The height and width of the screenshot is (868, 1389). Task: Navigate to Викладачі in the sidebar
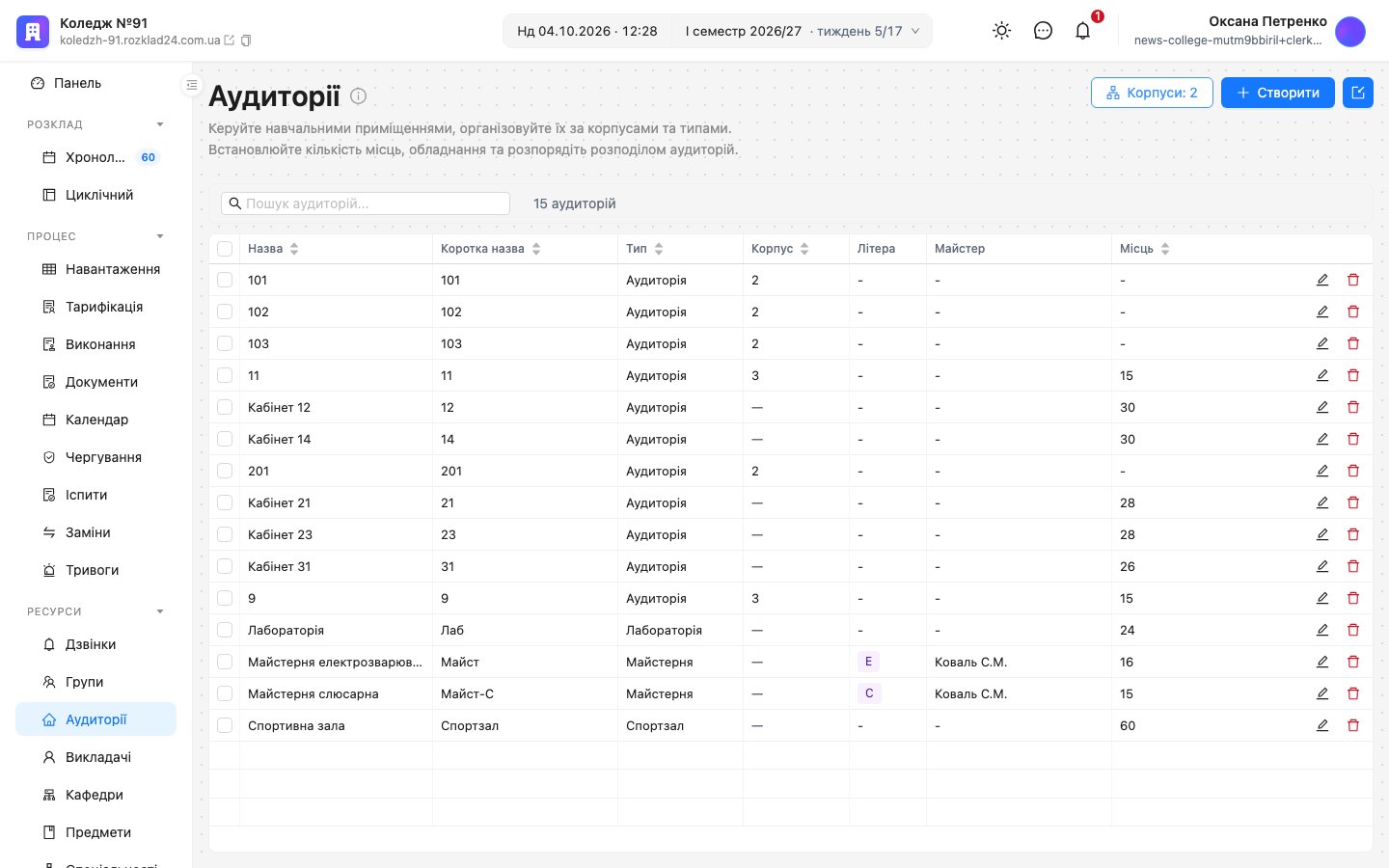(96, 757)
